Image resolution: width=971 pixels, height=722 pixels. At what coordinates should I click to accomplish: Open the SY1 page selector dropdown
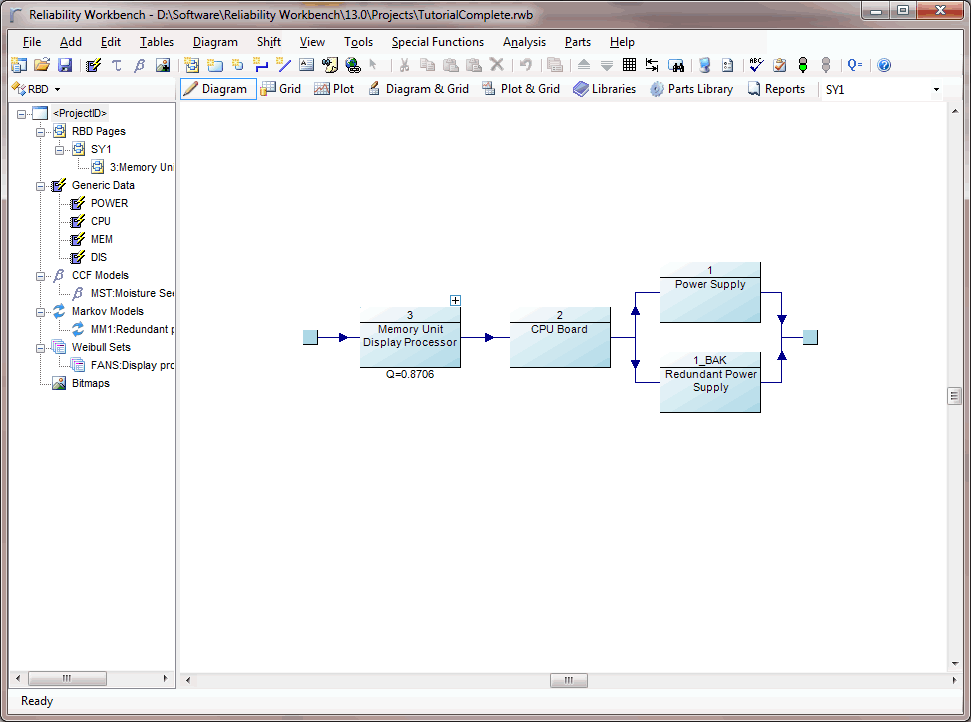tap(935, 89)
